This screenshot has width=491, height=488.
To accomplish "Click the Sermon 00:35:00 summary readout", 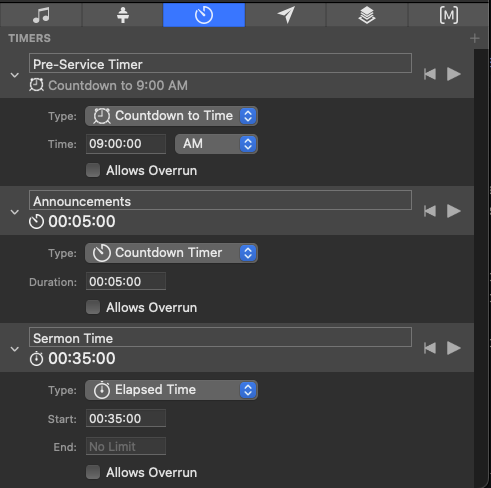I will tap(82, 358).
